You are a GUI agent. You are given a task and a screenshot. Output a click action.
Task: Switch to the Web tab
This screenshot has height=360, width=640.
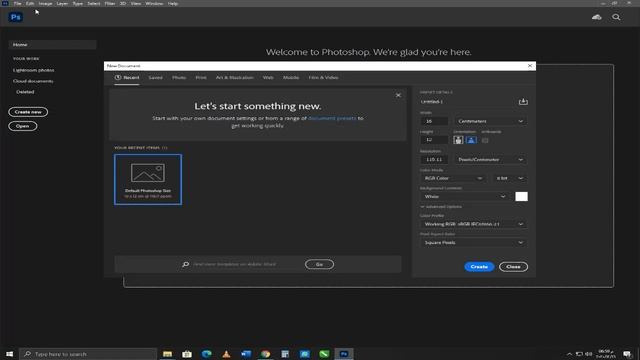pyautogui.click(x=268, y=78)
